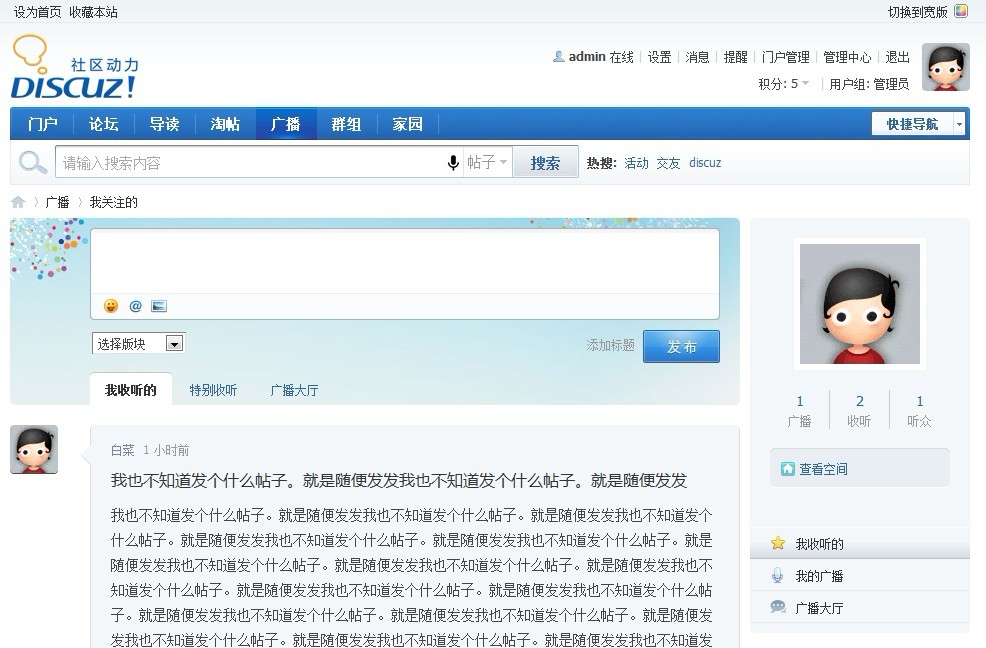Open the 广播 navigation item
Image resolution: width=986 pixels, height=648 pixels.
point(285,124)
